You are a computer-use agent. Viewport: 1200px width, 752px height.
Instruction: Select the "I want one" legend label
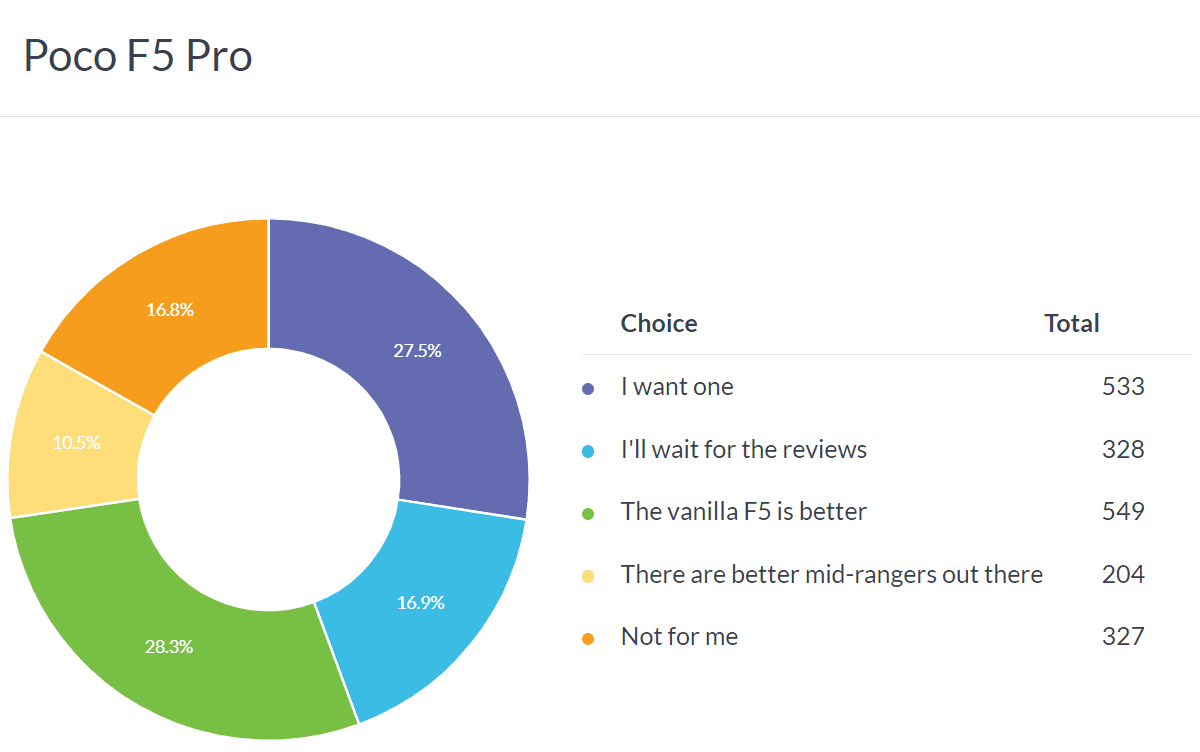click(x=677, y=387)
